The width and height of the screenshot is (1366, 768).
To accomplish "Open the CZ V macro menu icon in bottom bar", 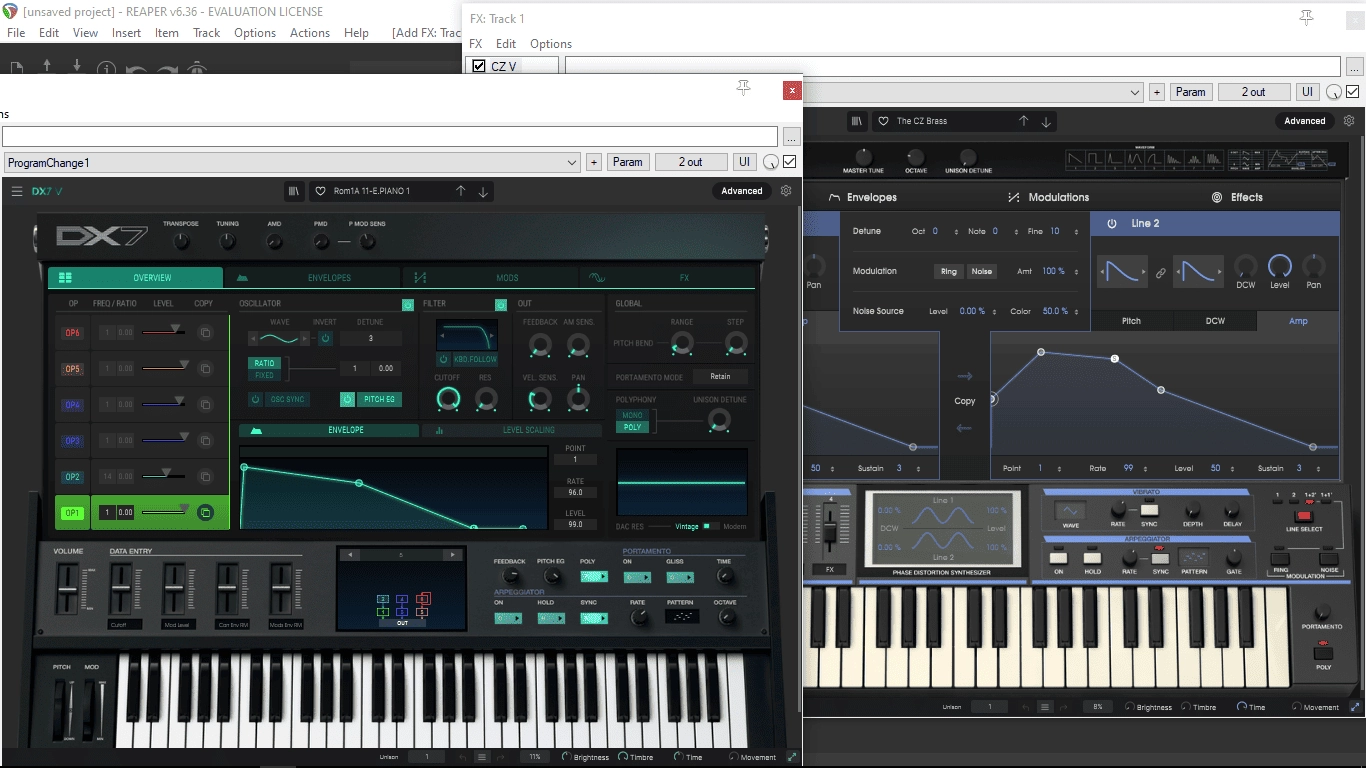I will (1045, 707).
